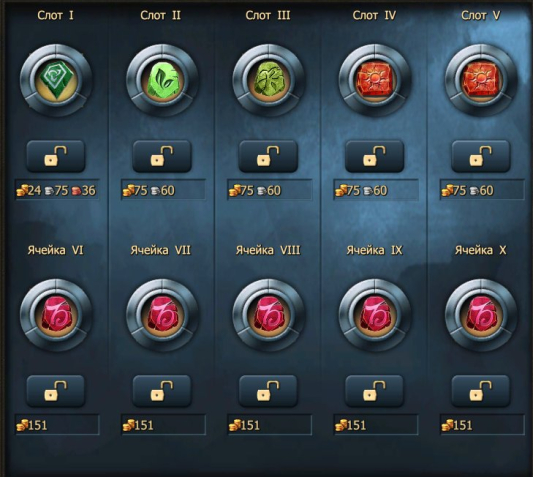Screen dimensions: 533x477
Task: Select the red sun gem in Слот IV
Action: tap(375, 80)
